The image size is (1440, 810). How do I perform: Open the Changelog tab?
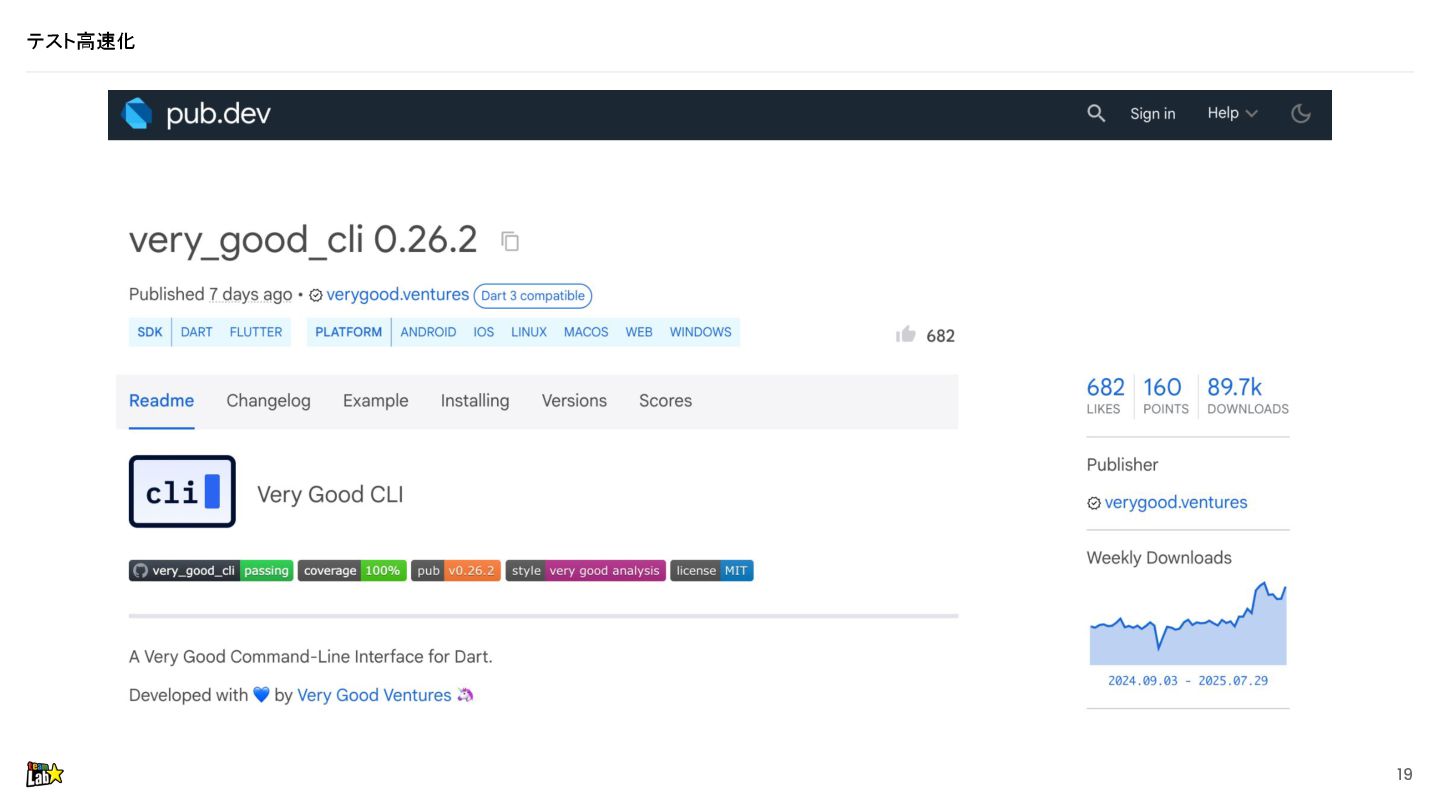point(268,401)
